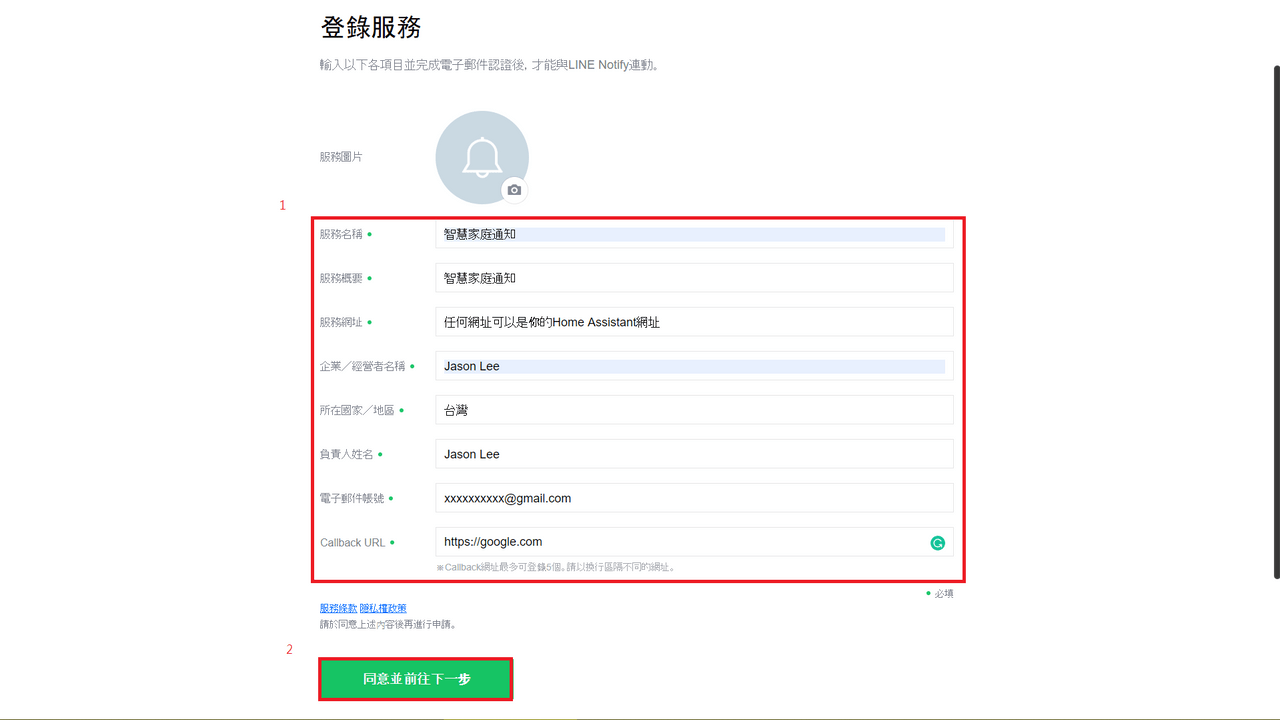Viewport: 1280px width, 720px height.
Task: Click the Grammarly icon in Callback URL field
Action: [x=938, y=543]
